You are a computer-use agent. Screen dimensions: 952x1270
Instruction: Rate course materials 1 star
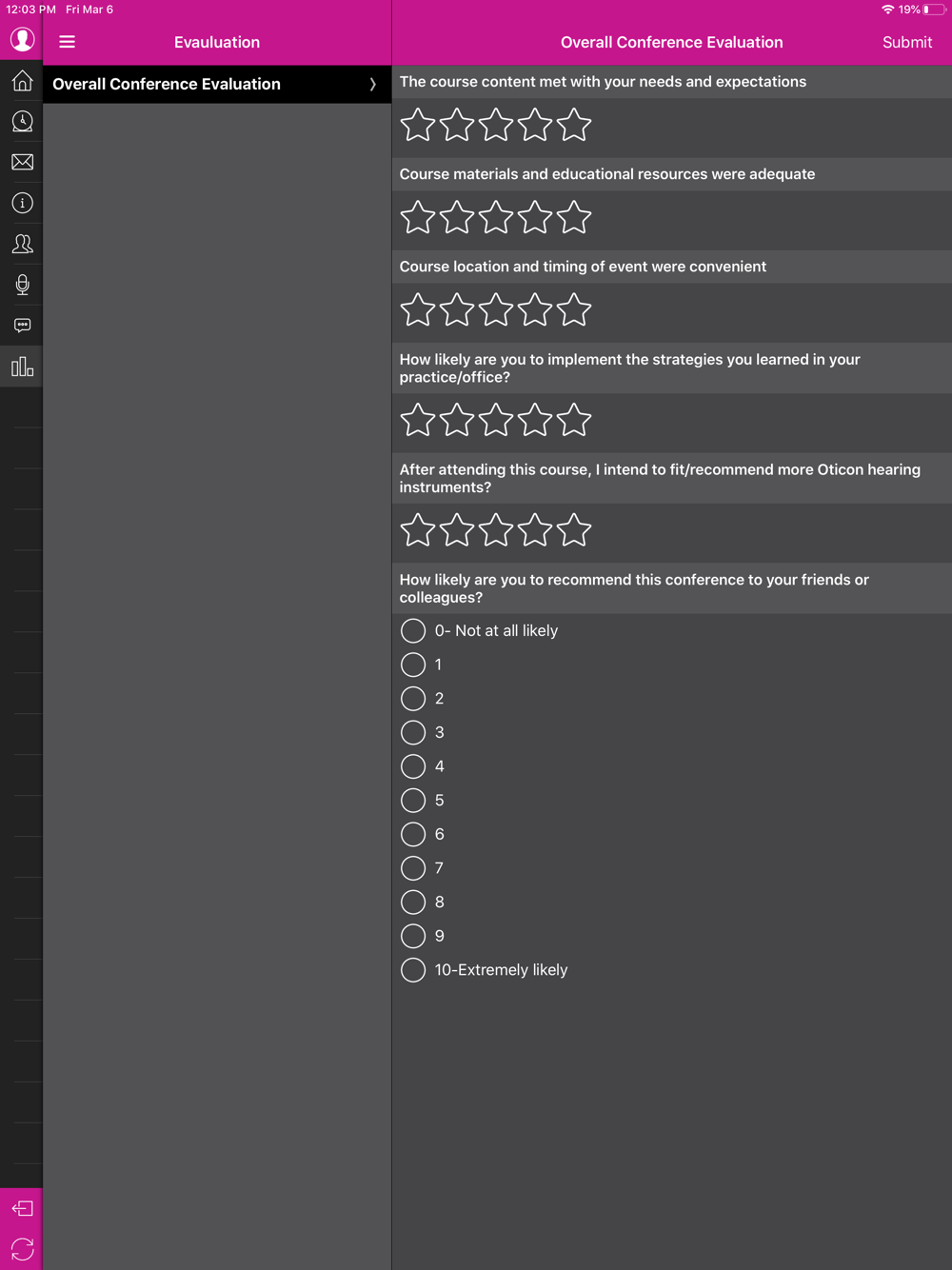click(418, 217)
